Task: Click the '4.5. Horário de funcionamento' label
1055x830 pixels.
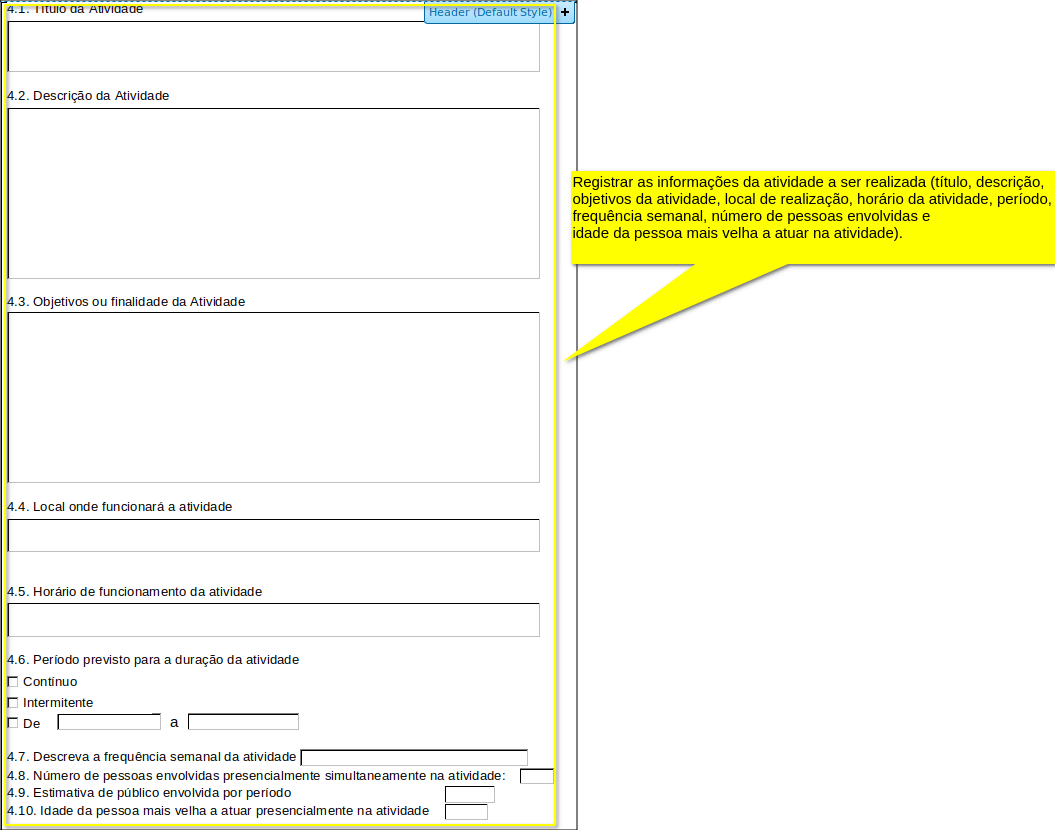Action: pos(135,591)
